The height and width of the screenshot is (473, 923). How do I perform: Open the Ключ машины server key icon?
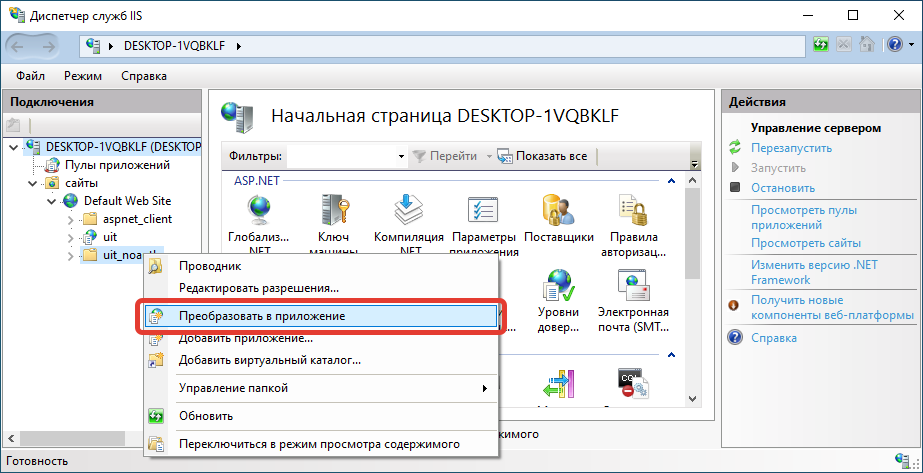point(332,208)
